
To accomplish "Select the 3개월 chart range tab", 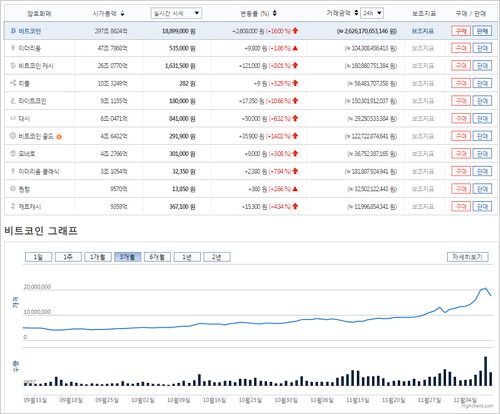I will [127, 257].
